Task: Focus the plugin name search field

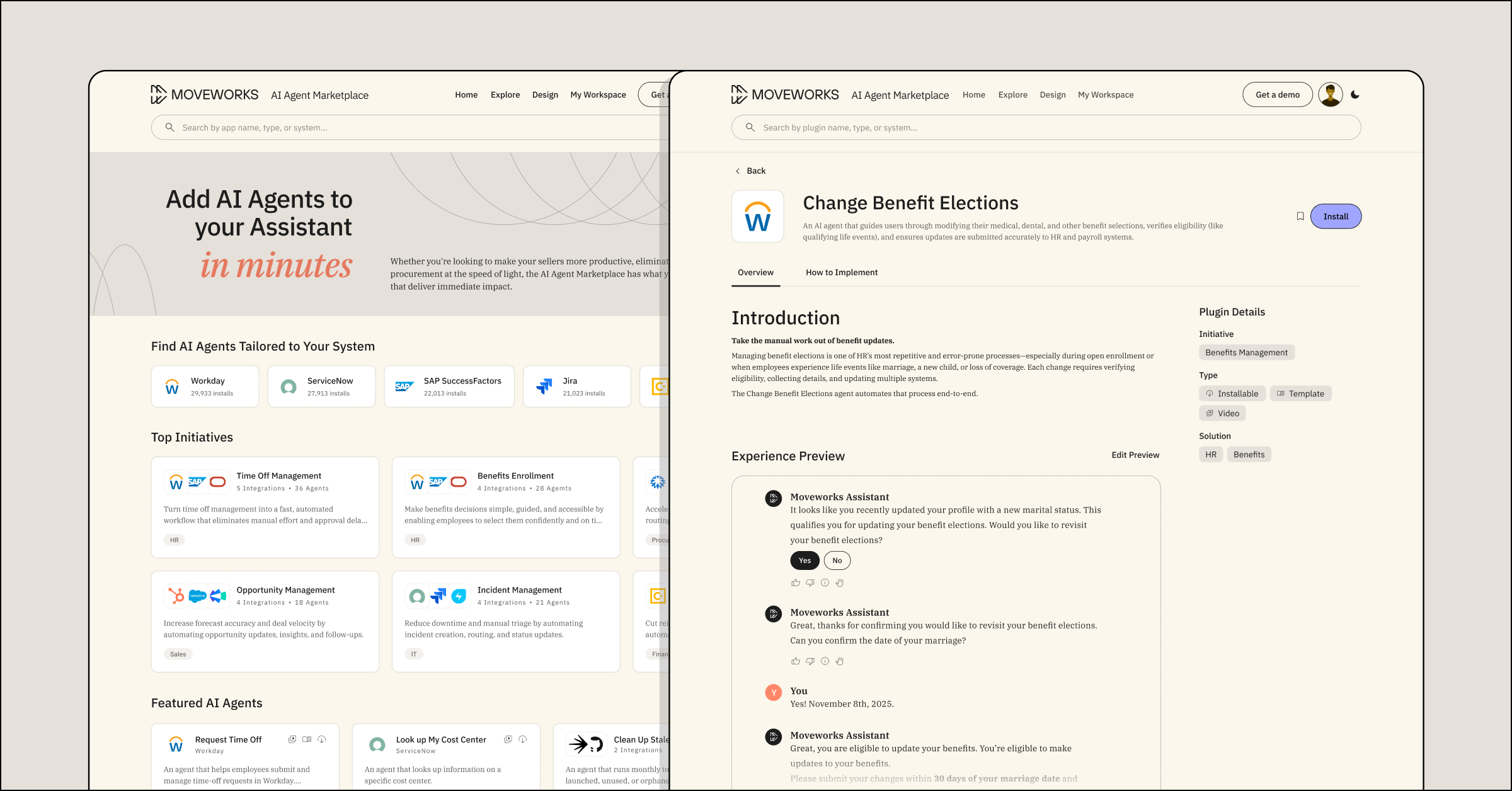Action: (1046, 128)
